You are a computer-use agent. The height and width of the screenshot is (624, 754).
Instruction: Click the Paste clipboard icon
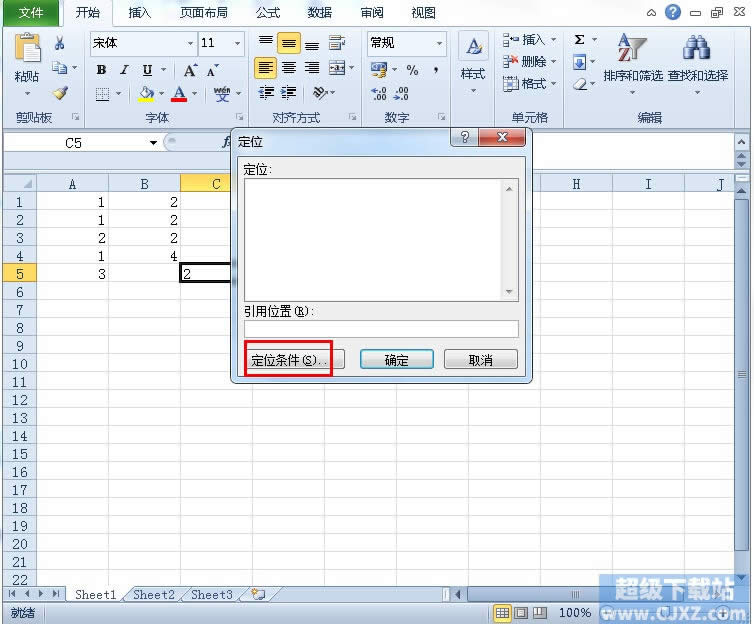[27, 49]
